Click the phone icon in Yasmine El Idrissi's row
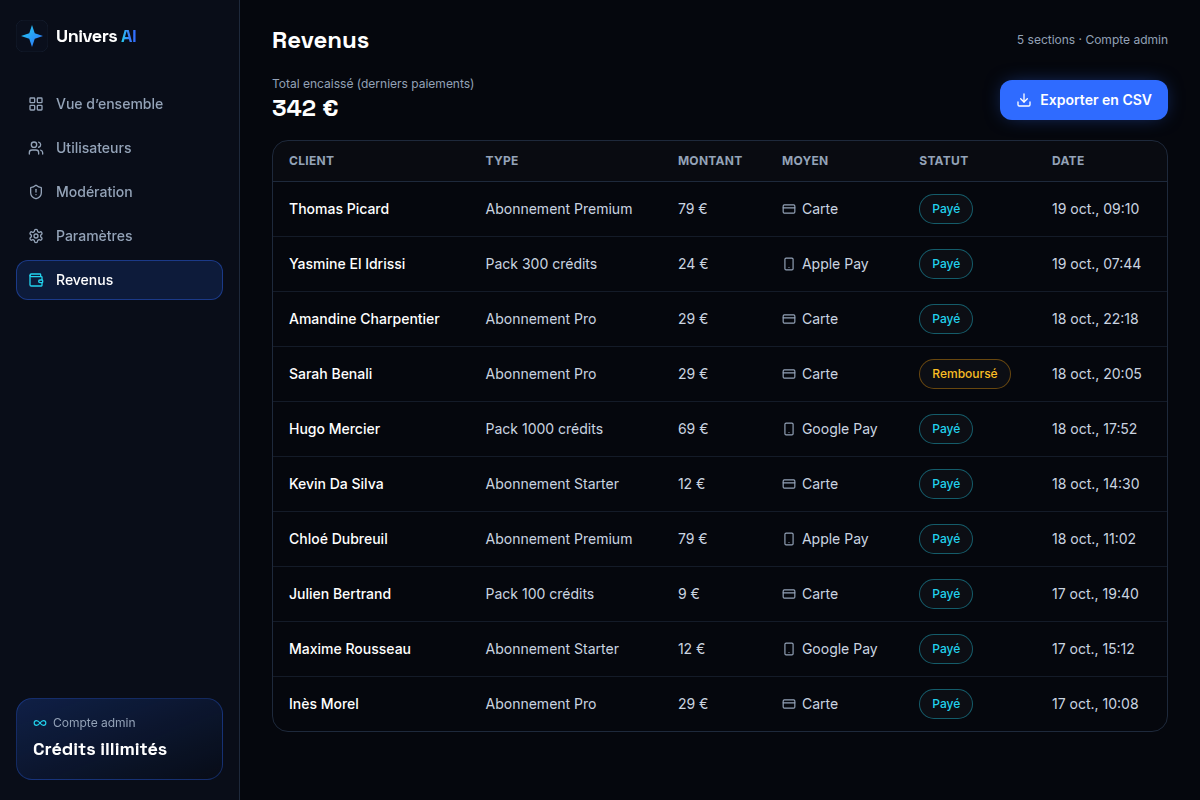The height and width of the screenshot is (800, 1200). coord(789,264)
